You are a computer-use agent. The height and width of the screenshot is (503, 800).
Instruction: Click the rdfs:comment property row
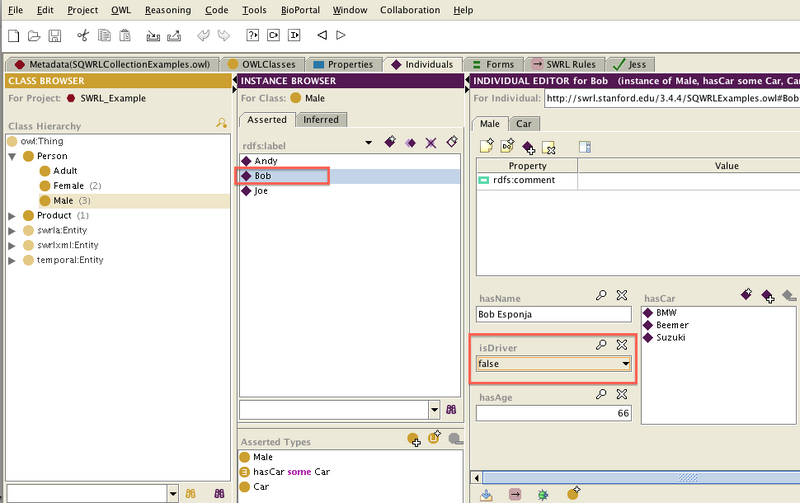tap(638, 180)
